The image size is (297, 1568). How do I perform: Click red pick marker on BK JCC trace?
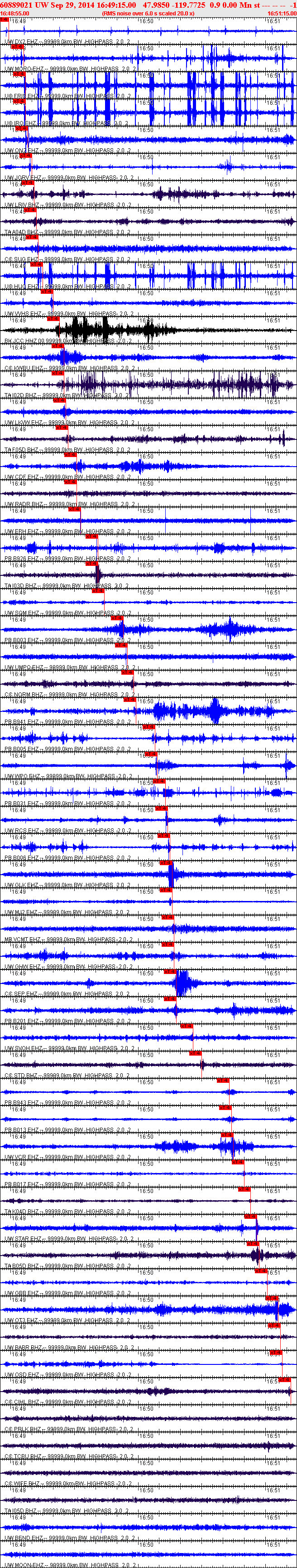[53, 318]
